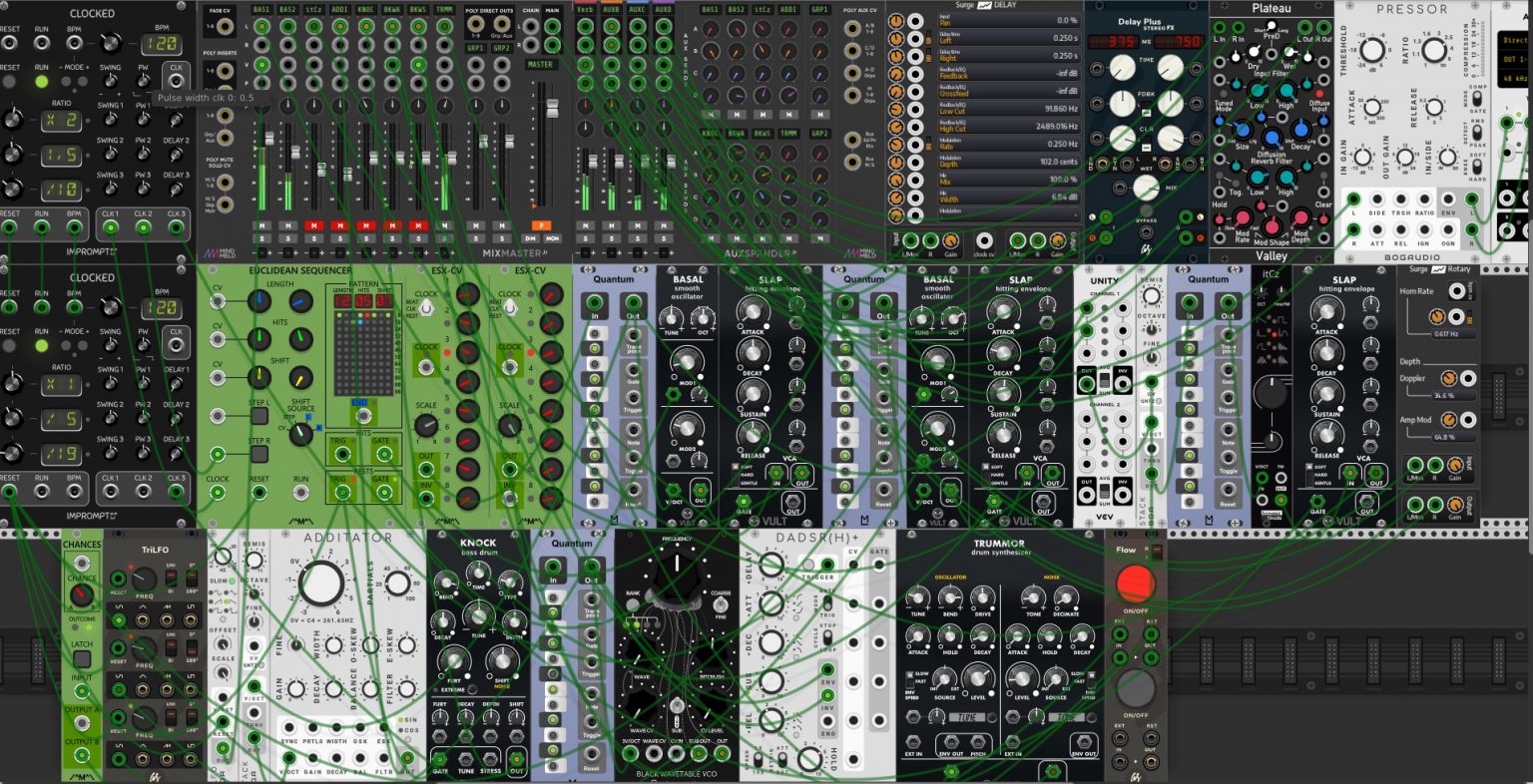The height and width of the screenshot is (784, 1533).
Task: Toggle RUN on the Clocked module with ratio X 2
Action: point(41,80)
